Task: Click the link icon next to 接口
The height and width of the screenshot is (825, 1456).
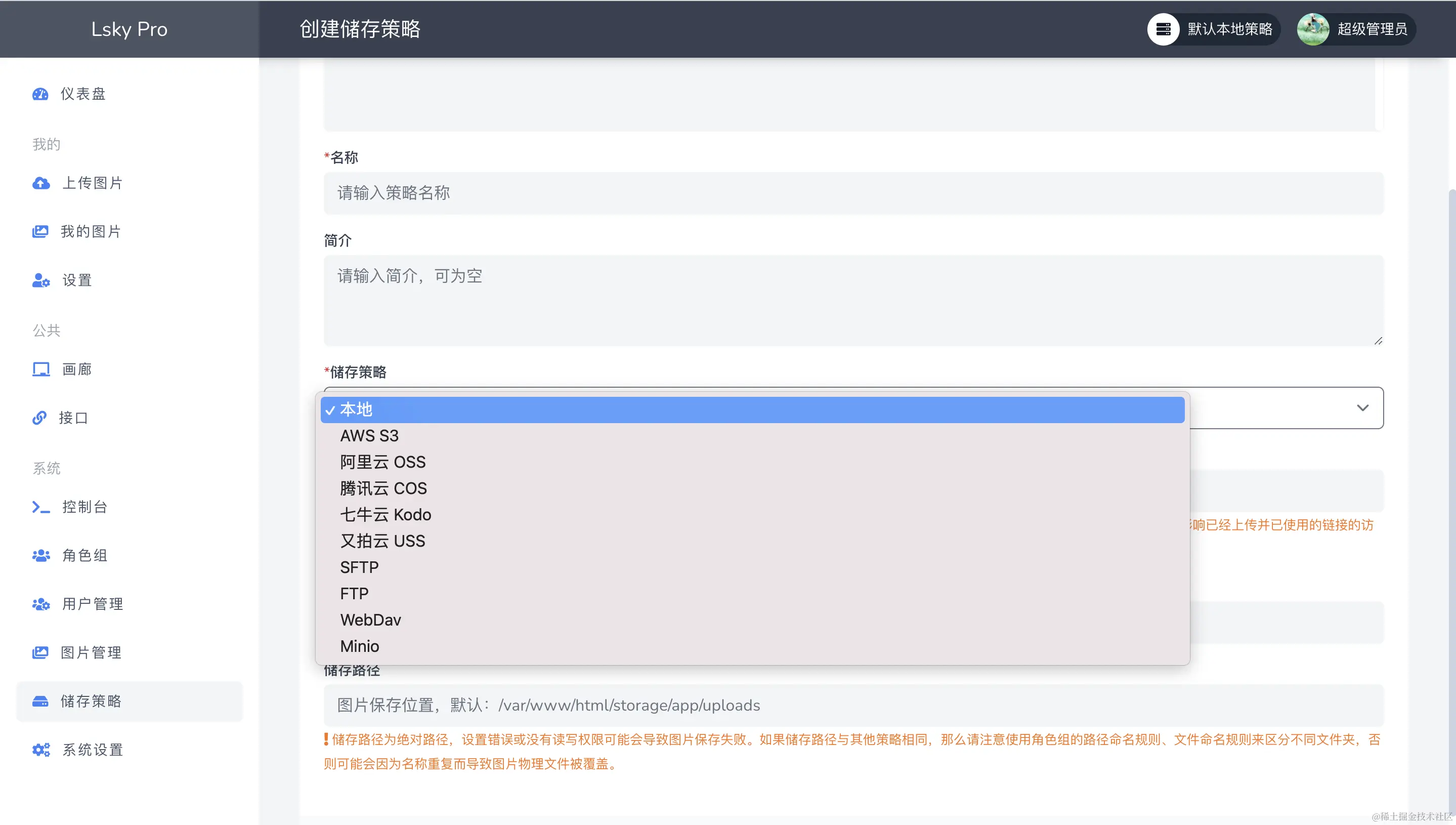Action: [39, 418]
